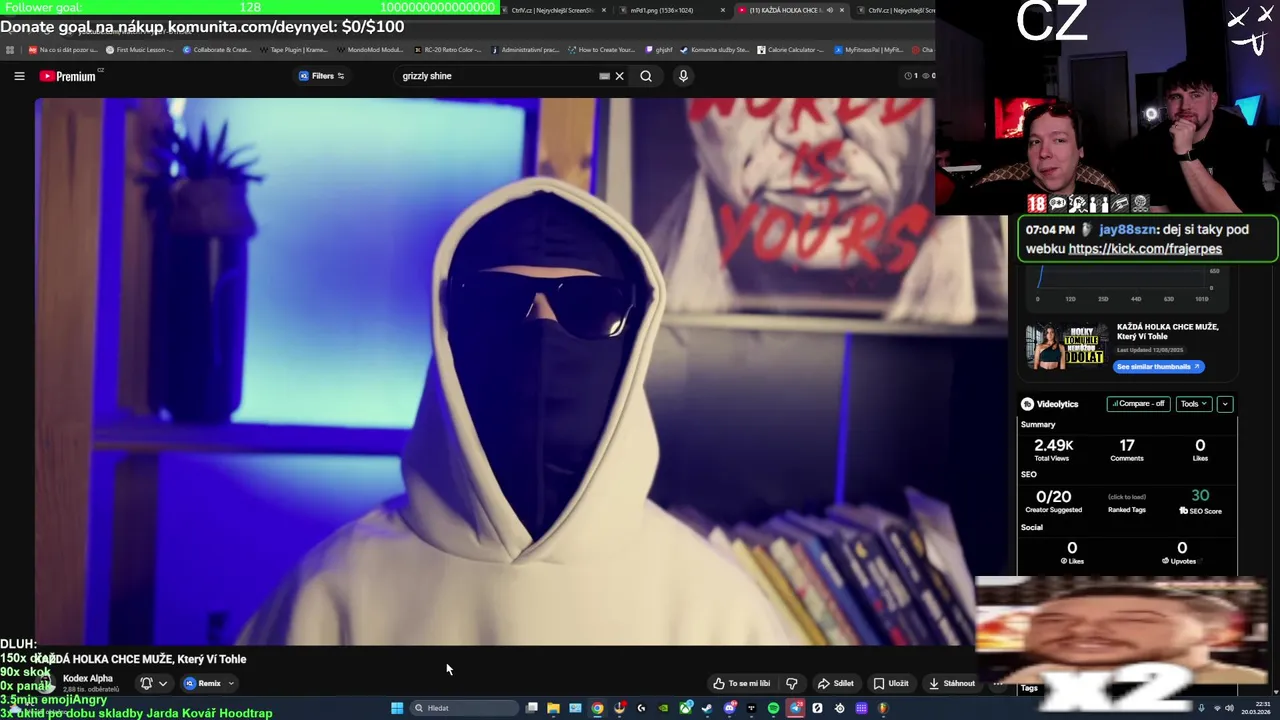The height and width of the screenshot is (720, 1280).
Task: View the SEO Score value 30
Action: 1200,496
